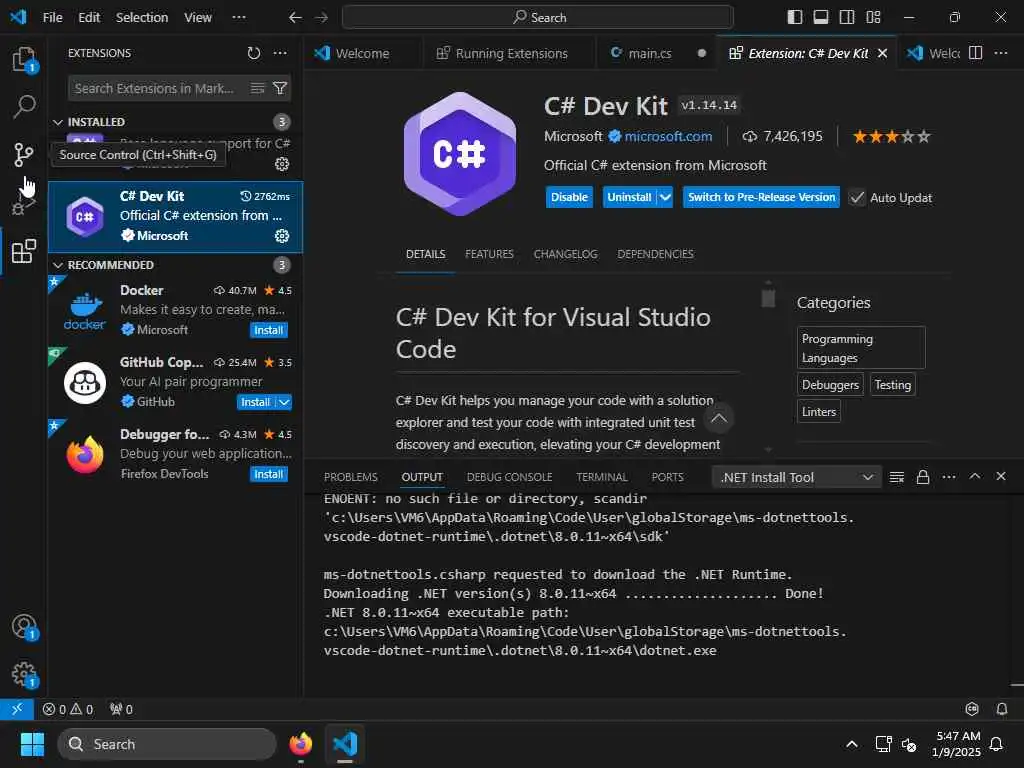Screen dimensions: 1024x768
Task: Open the Manage gear in activity bar
Action: click(24, 675)
